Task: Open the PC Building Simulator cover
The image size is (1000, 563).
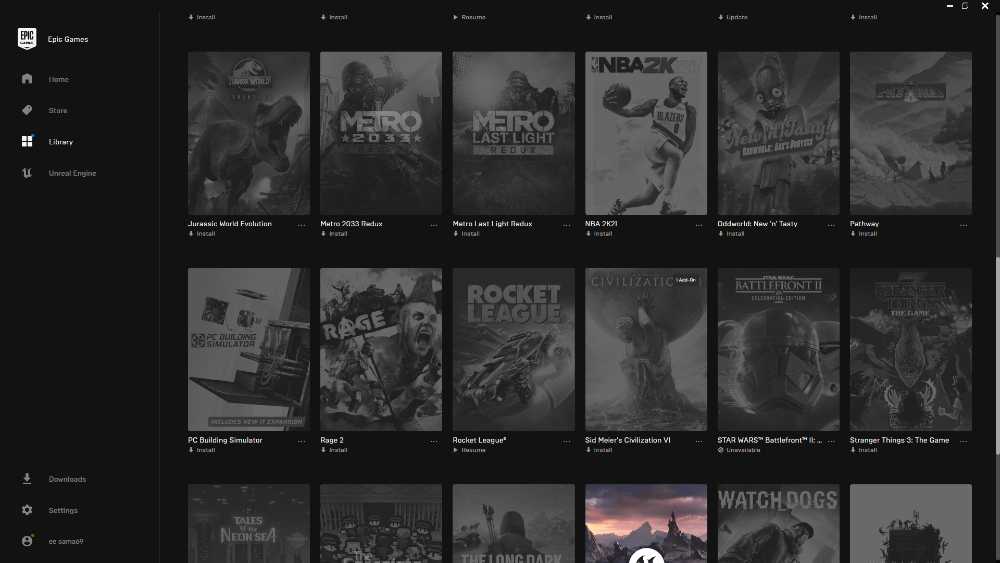Action: (249, 349)
